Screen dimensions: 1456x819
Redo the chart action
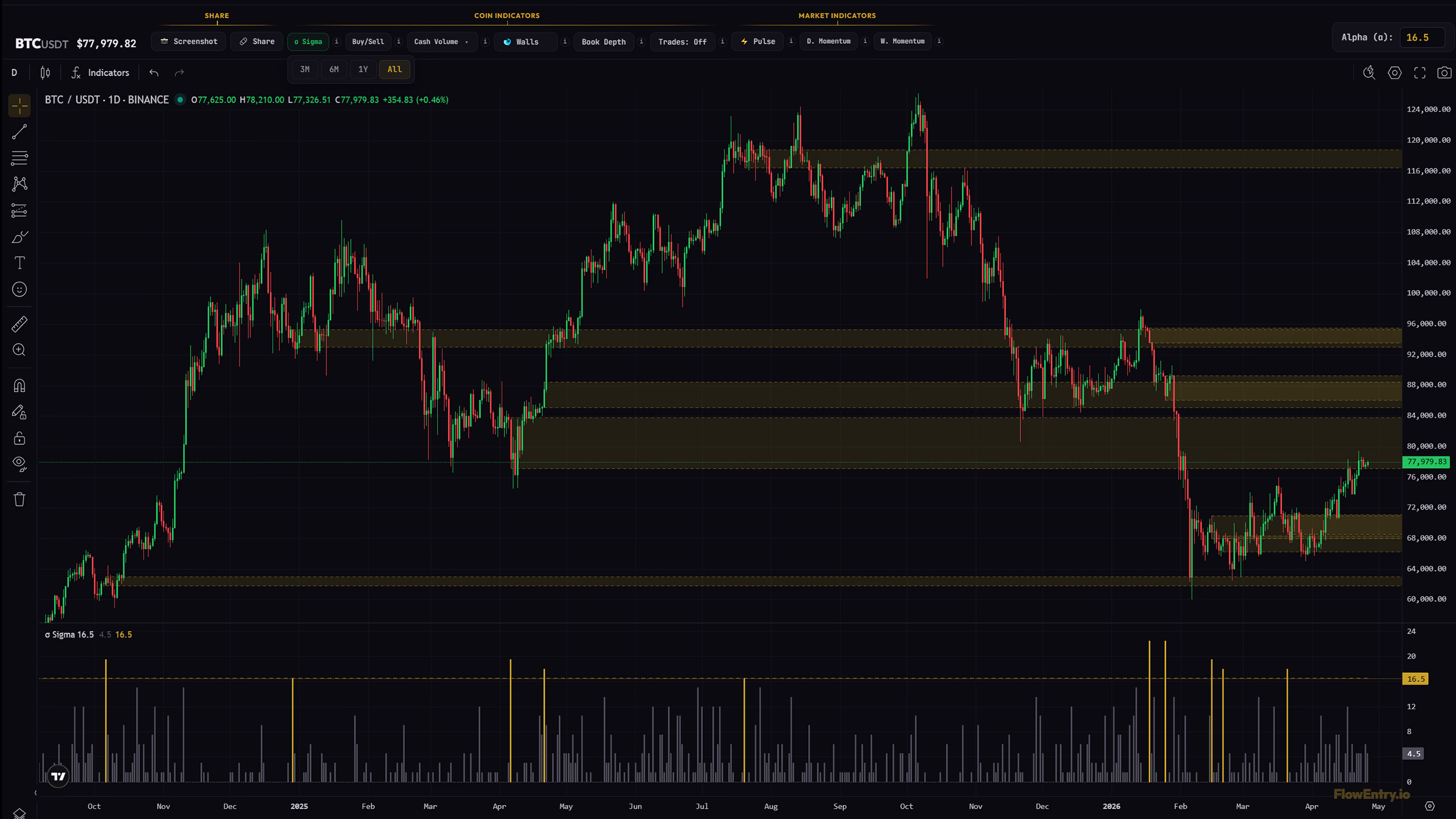[x=179, y=73]
